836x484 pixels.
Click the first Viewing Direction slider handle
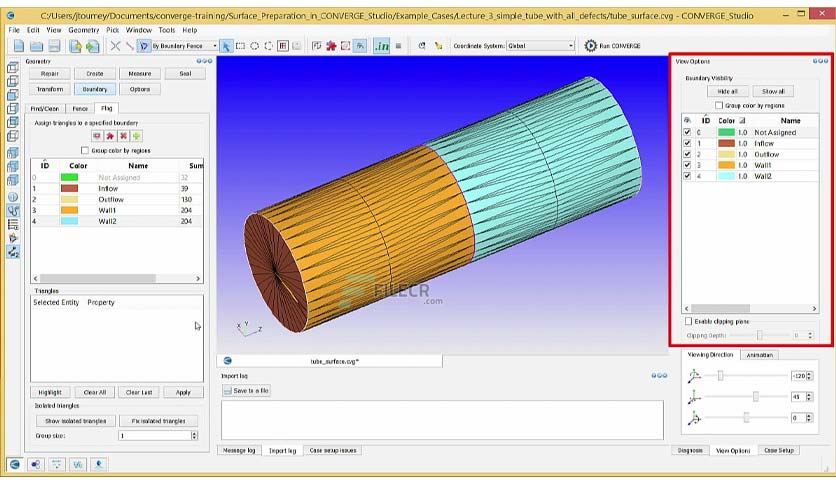coord(720,376)
